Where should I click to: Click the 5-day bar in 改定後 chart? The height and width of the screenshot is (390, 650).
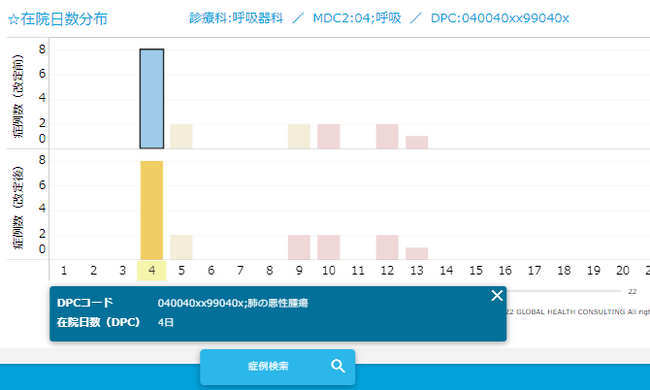coord(181,247)
